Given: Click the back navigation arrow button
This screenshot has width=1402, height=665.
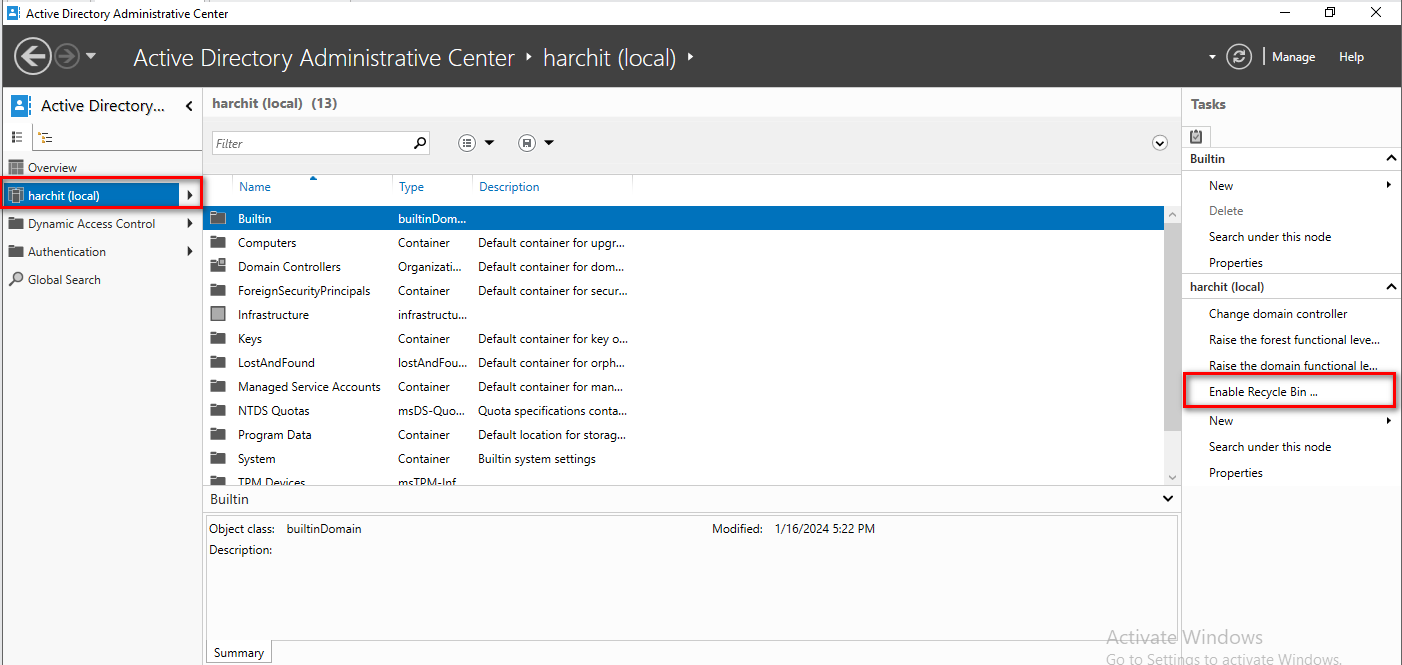Looking at the screenshot, I should coord(33,56).
